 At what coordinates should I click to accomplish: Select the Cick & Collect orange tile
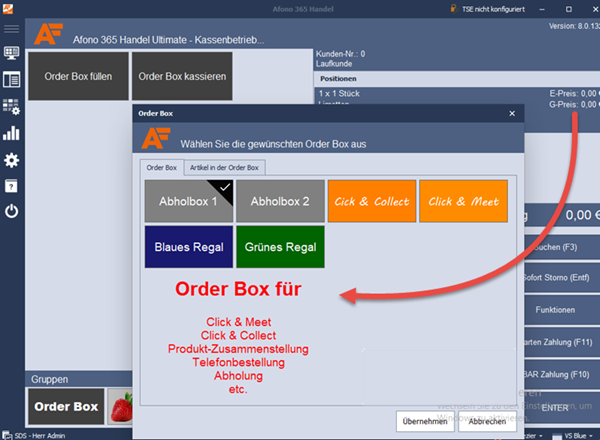pyautogui.click(x=372, y=201)
